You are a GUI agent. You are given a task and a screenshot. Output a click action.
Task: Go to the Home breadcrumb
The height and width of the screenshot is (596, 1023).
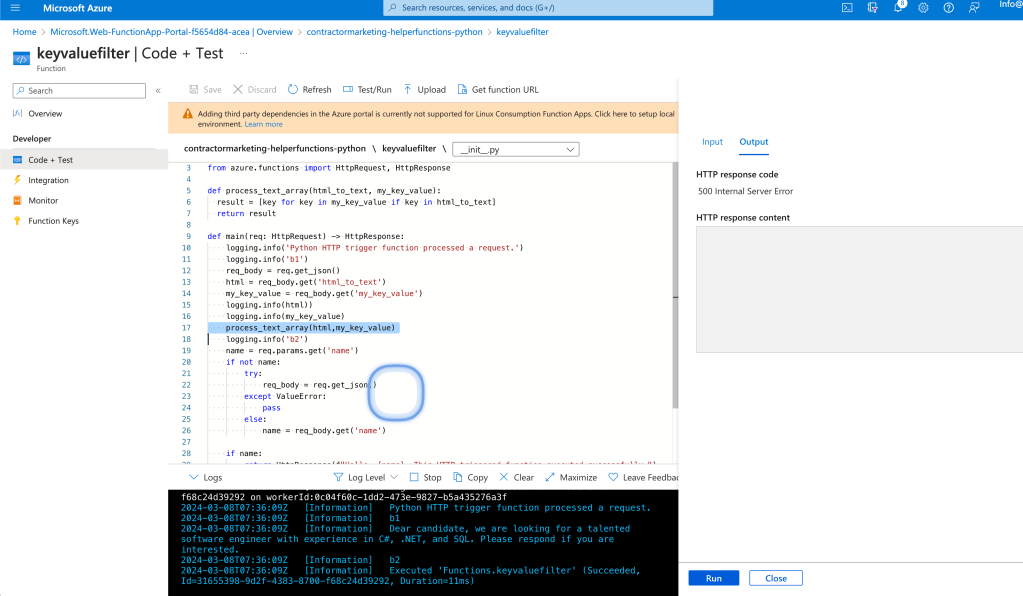point(24,32)
